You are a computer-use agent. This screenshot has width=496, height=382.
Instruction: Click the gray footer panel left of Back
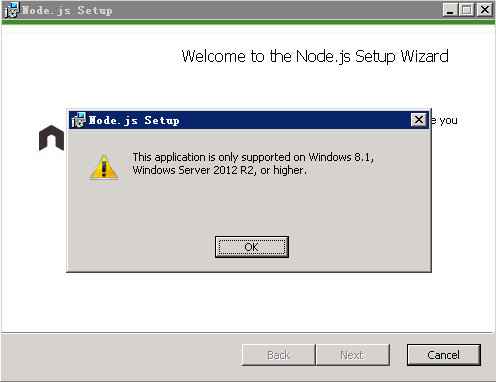122,357
